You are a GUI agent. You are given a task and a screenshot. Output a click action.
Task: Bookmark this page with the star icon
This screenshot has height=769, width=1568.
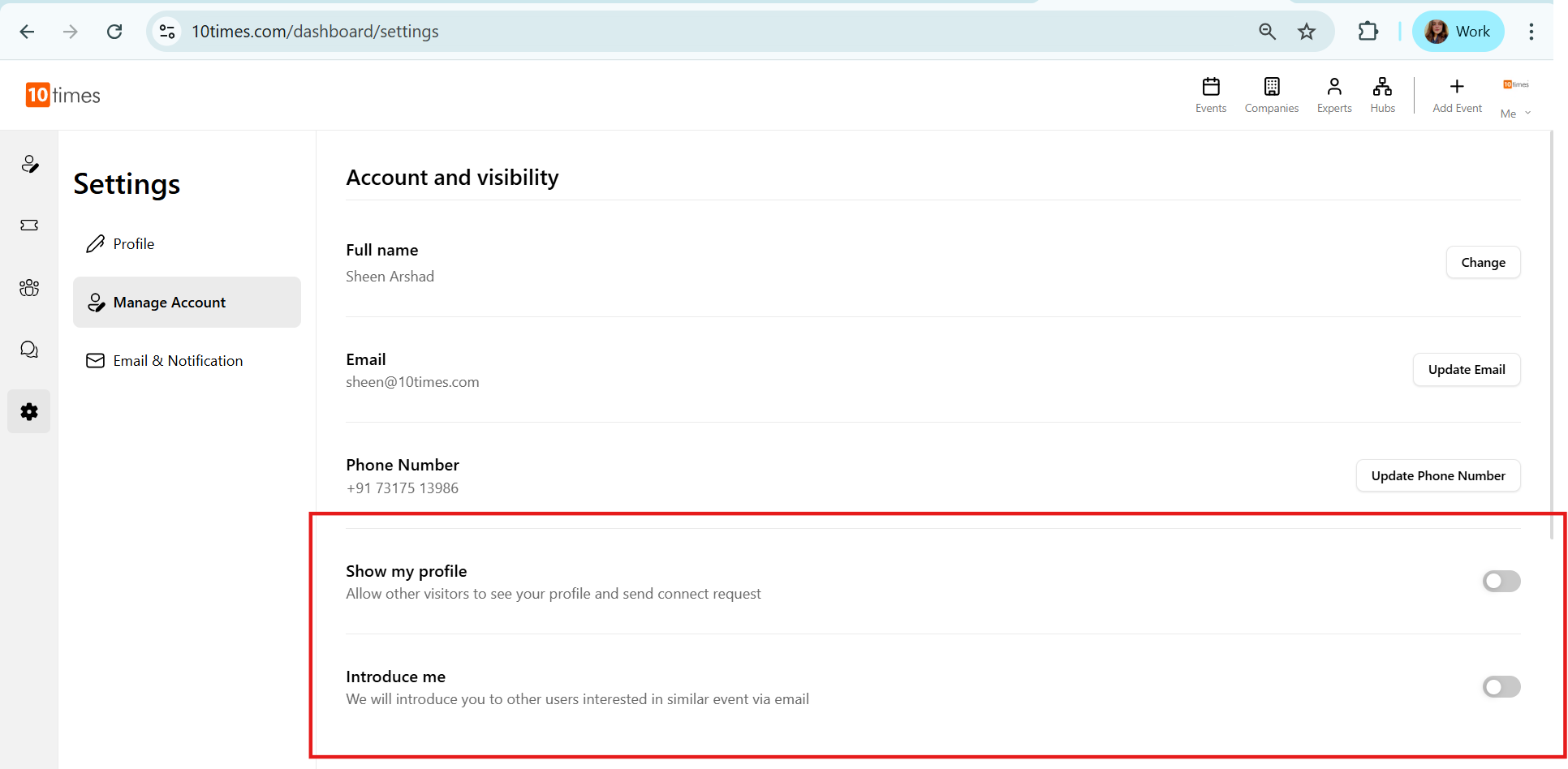click(x=1307, y=32)
